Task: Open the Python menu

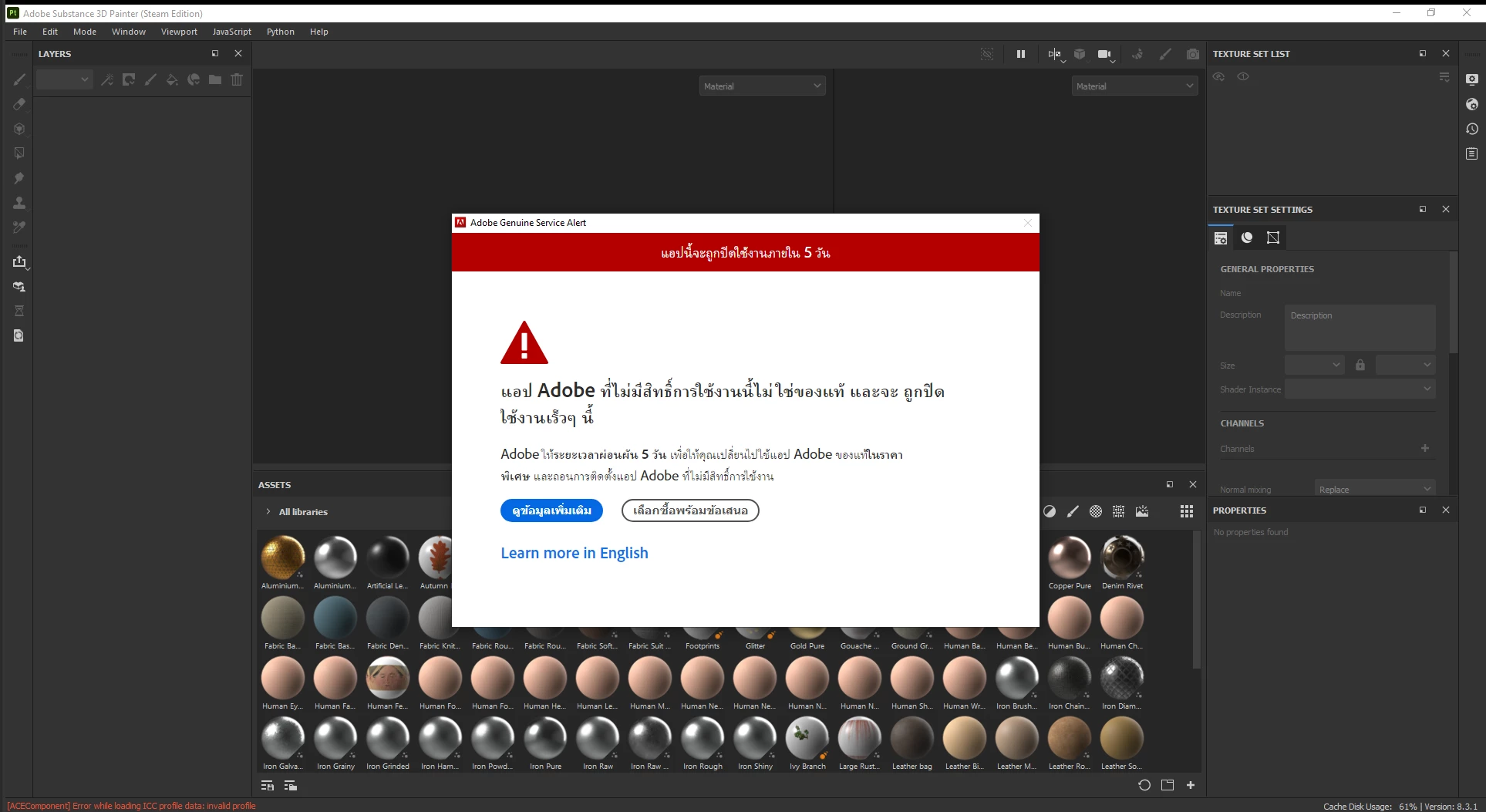Action: tap(281, 32)
